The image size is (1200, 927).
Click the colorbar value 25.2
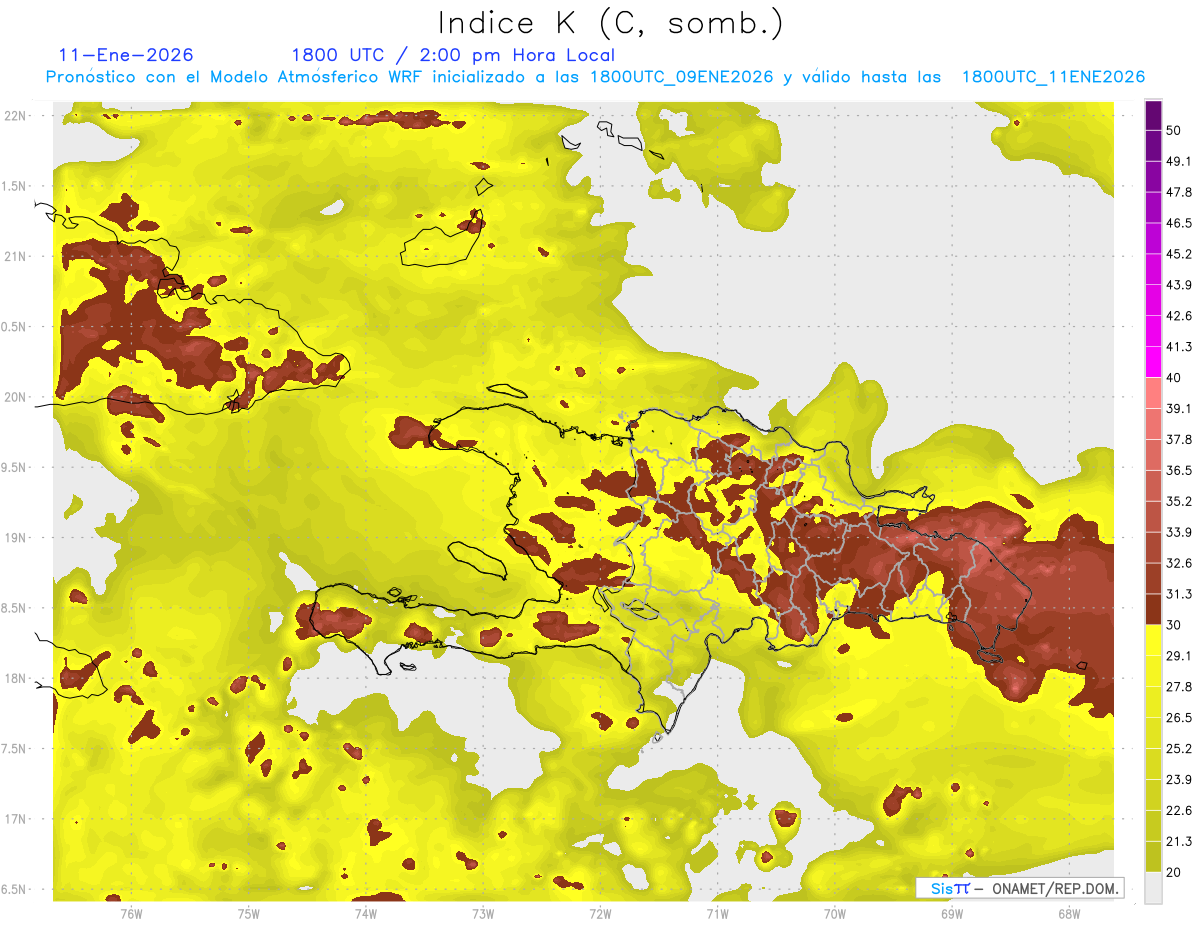point(1179,749)
